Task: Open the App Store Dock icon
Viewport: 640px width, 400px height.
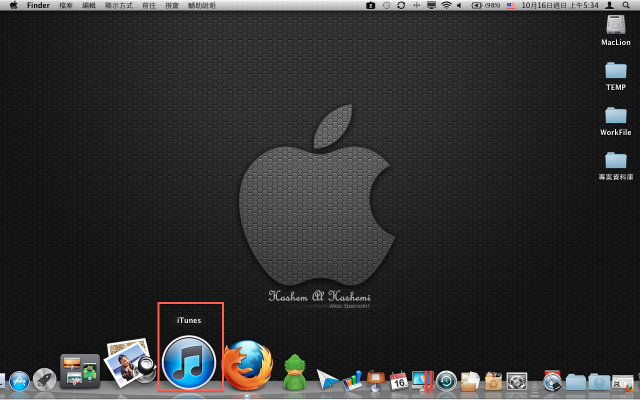Action: [x=19, y=381]
